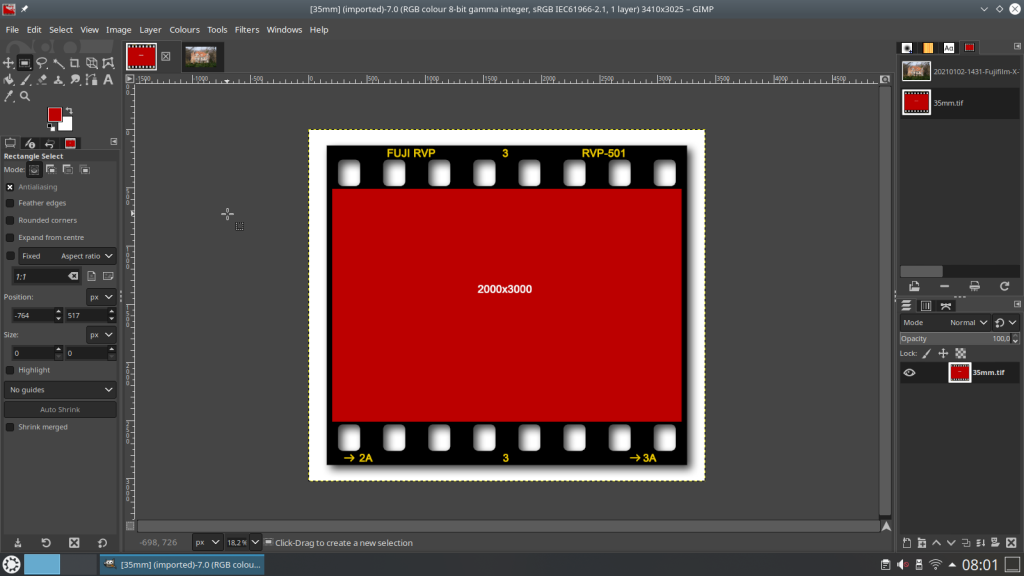Choose Subtract from selection mode
The height and width of the screenshot is (576, 1024).
68,170
